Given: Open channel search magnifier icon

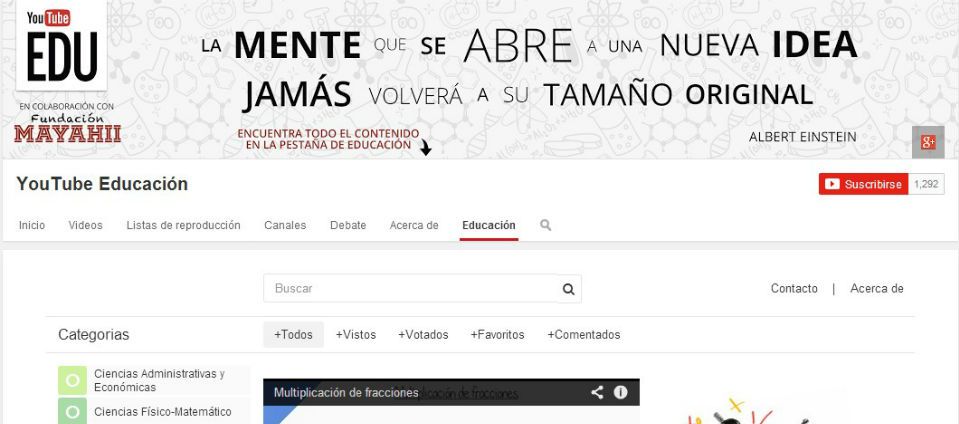Looking at the screenshot, I should [546, 225].
